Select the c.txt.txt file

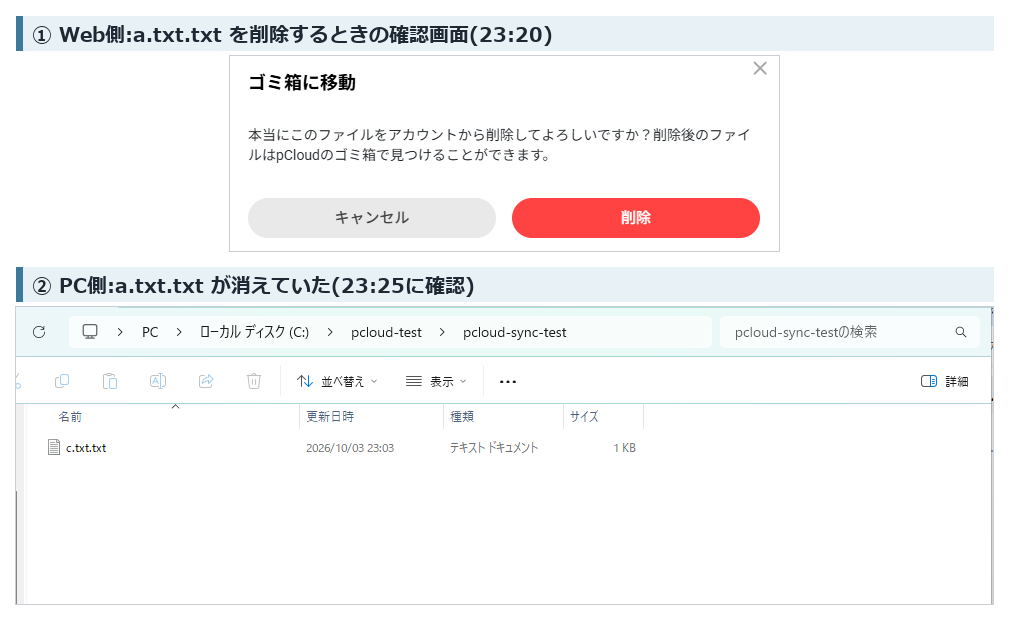click(x=86, y=448)
